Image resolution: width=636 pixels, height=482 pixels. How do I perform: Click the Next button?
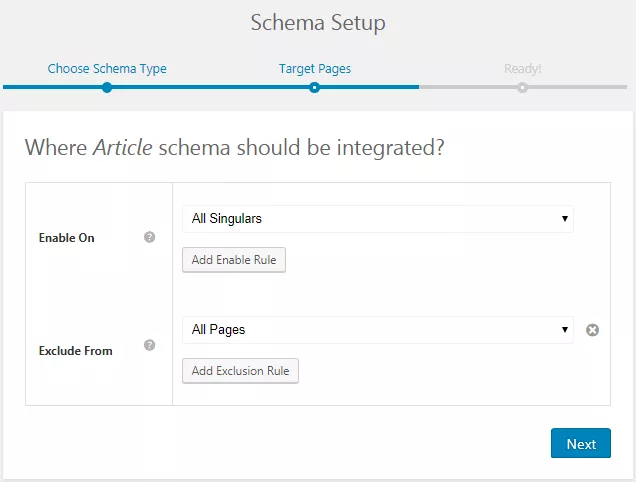point(580,444)
